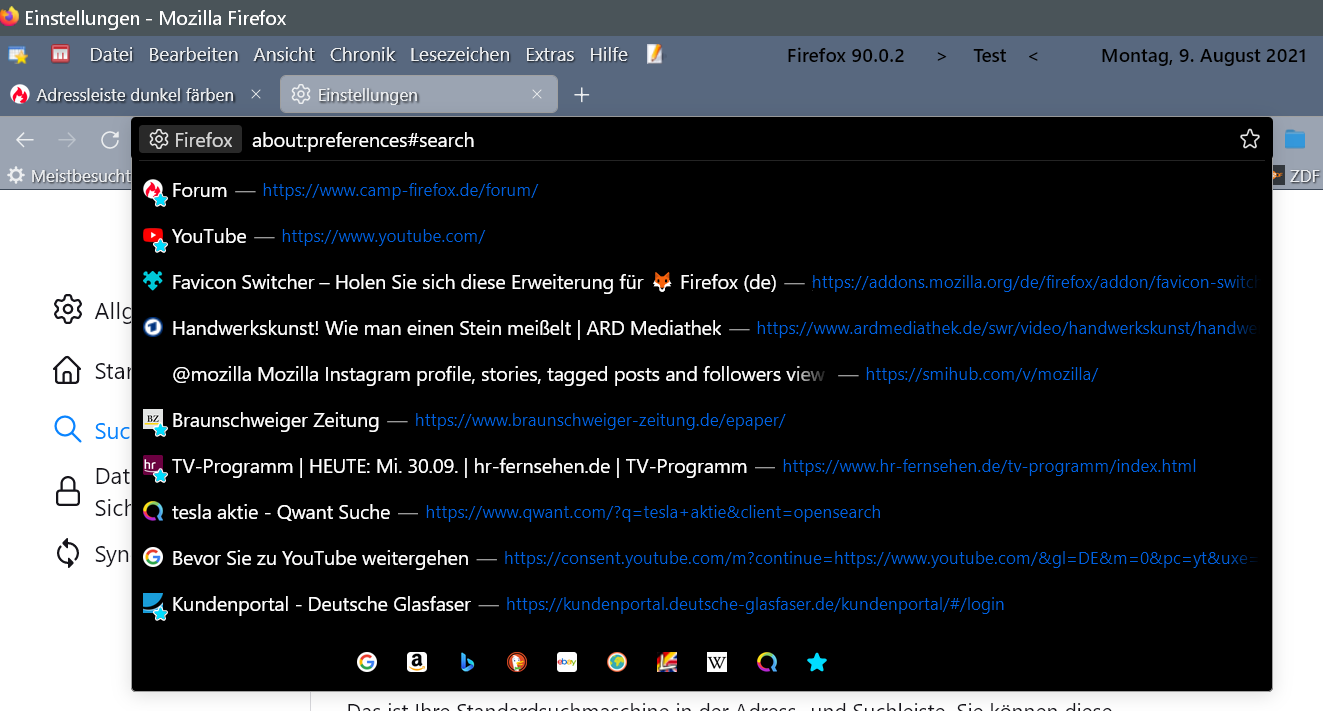Close the Einstellungen tab

coord(537,95)
